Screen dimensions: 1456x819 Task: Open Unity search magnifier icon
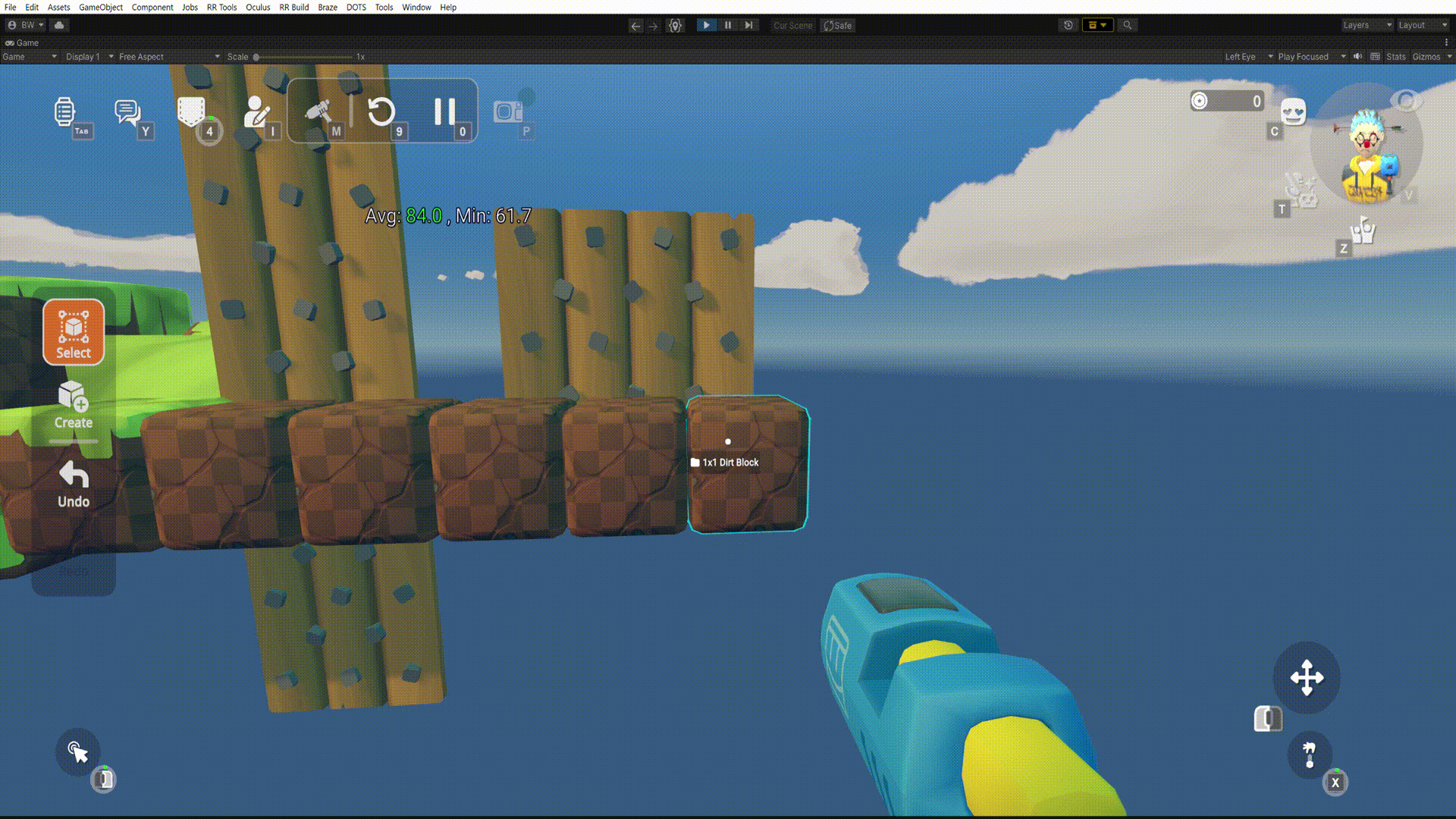coord(1128,25)
